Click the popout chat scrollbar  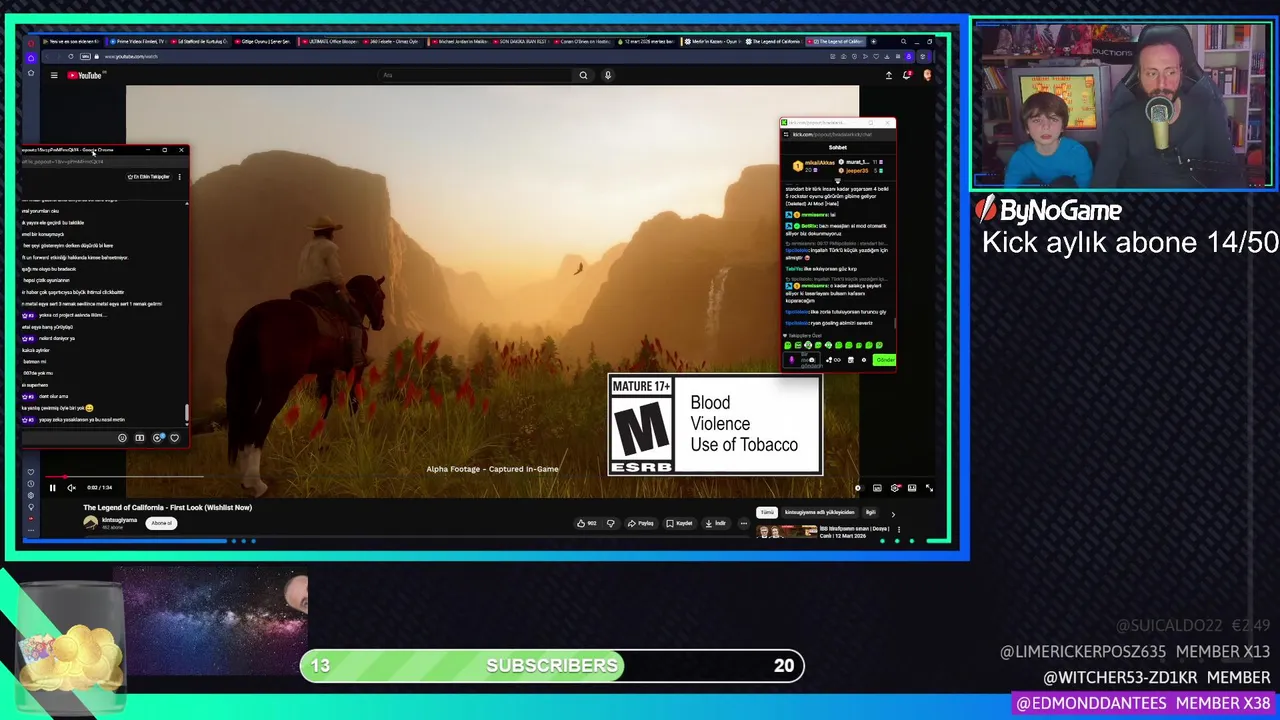pyautogui.click(x=186, y=412)
